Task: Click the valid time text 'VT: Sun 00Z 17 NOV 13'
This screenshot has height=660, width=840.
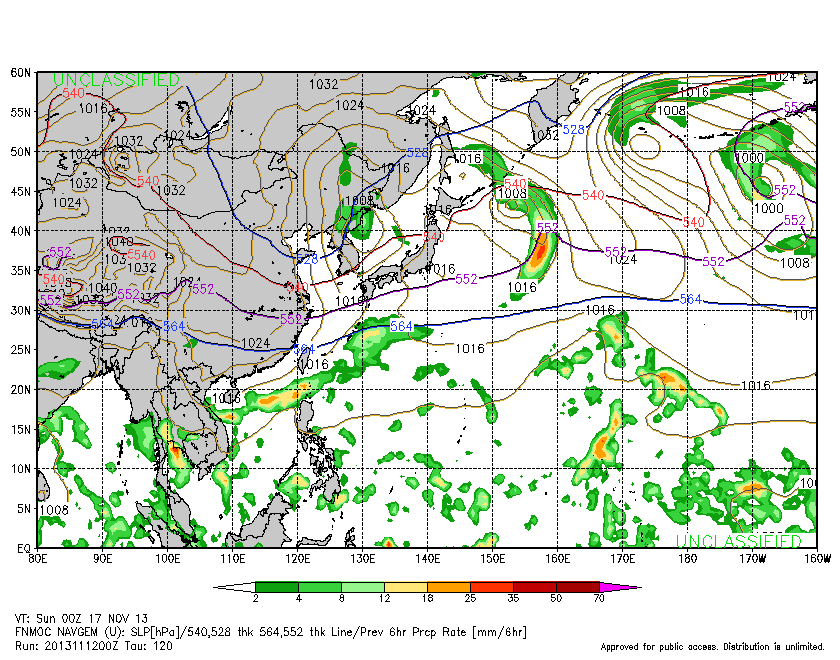Action: tap(81, 618)
